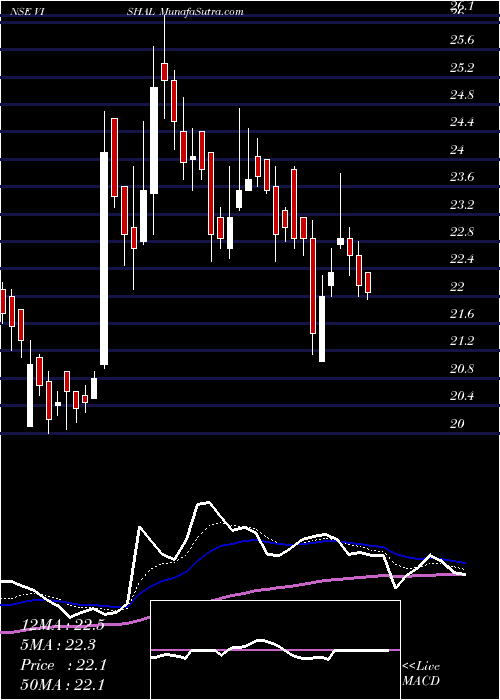Click the 22.4 price axis label
Viewport: 500px width, 700px height.
pos(462,259)
